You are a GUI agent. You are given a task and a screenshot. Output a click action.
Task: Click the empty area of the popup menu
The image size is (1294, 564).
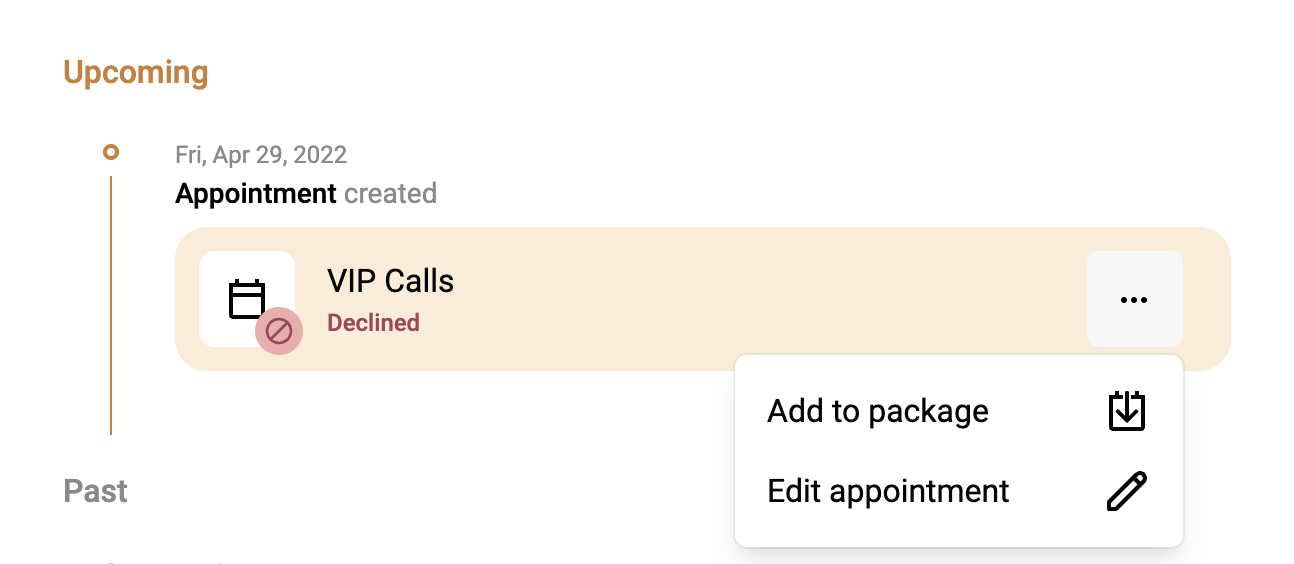click(958, 451)
